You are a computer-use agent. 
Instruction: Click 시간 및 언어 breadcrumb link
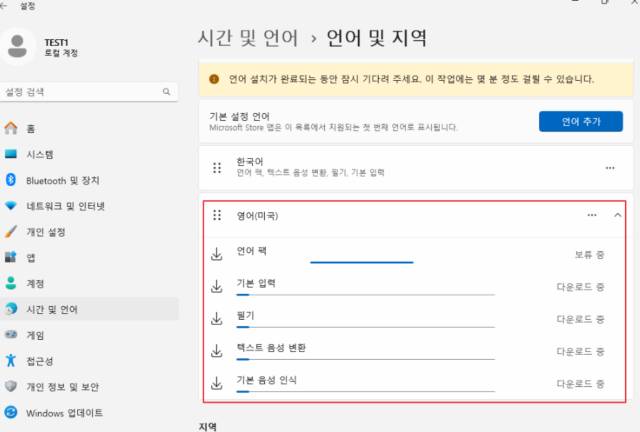click(248, 39)
